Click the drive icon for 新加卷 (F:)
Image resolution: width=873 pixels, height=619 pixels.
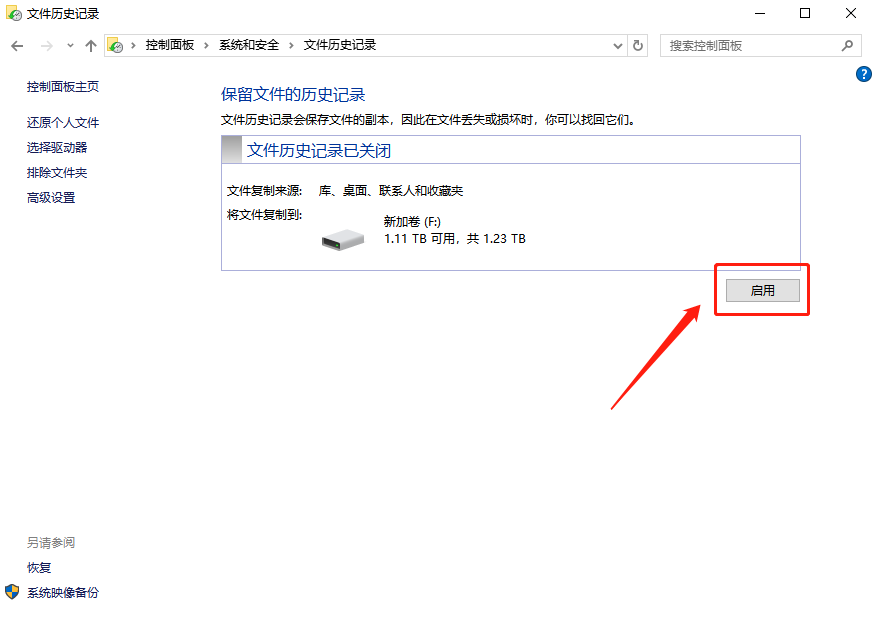coord(343,239)
